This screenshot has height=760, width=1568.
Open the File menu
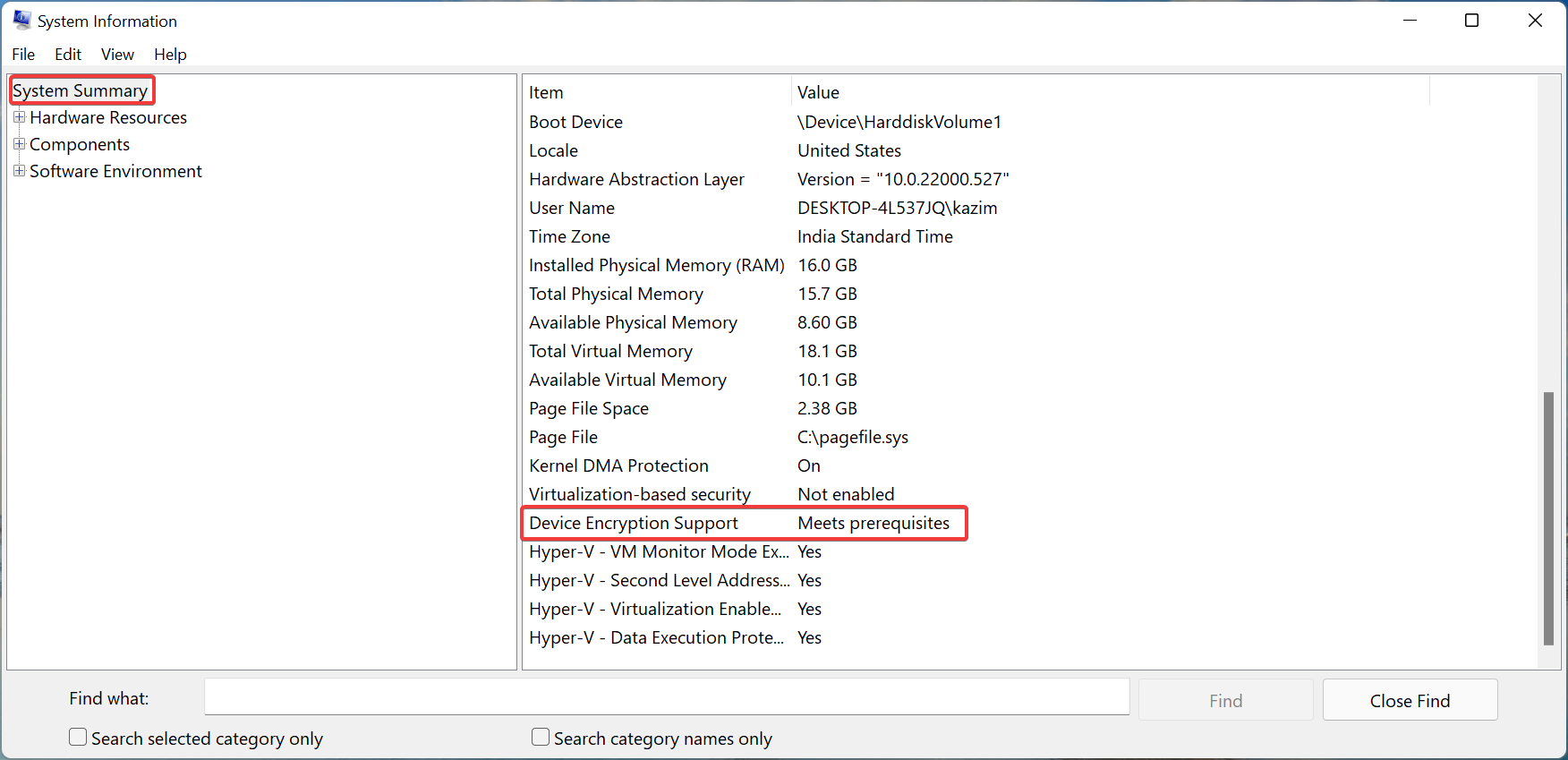pos(23,55)
